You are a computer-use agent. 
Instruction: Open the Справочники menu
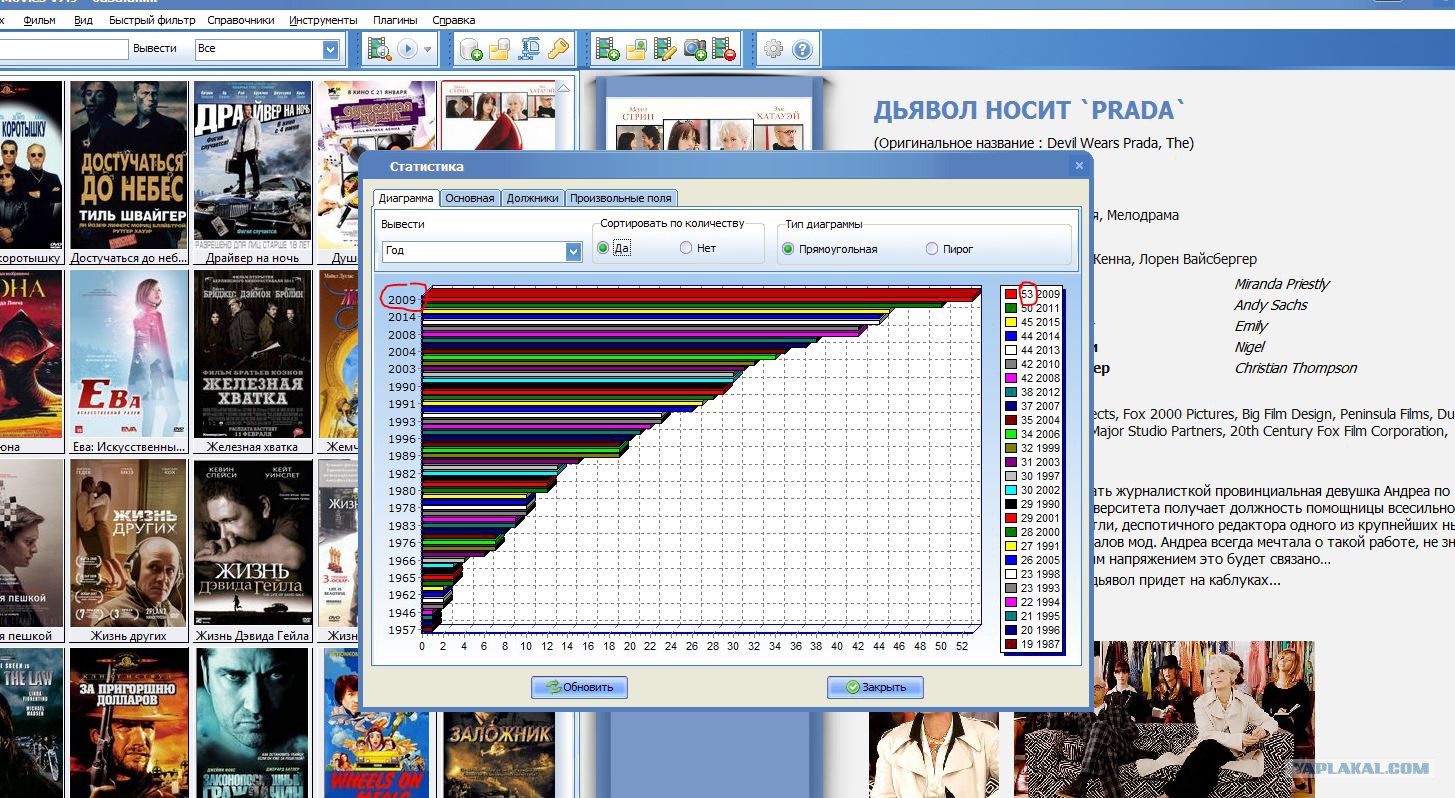(241, 20)
